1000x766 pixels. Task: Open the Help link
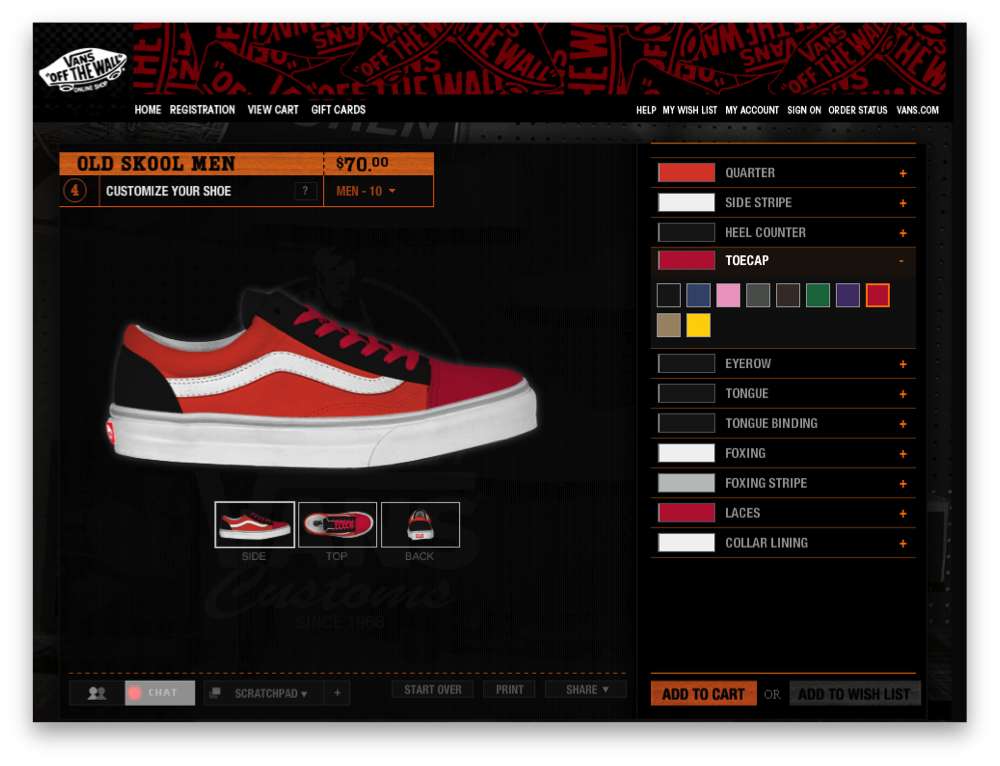click(646, 110)
